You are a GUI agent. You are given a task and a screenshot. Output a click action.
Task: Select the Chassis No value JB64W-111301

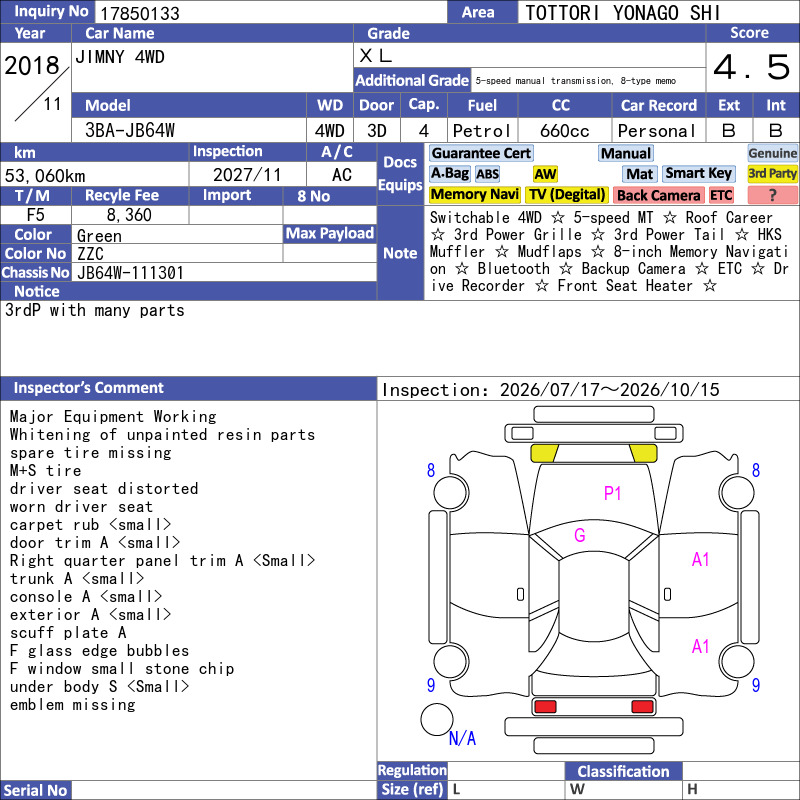[x=130, y=273]
